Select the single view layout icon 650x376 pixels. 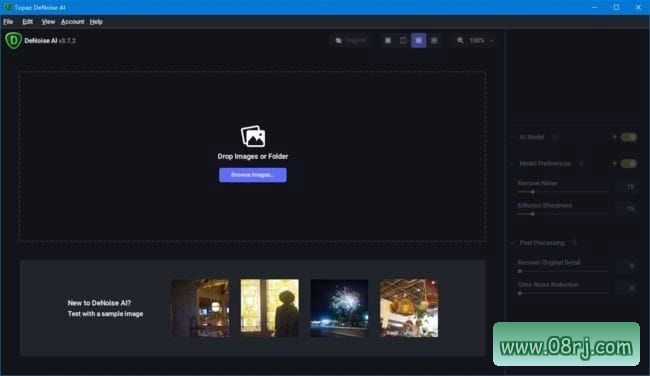[388, 41]
